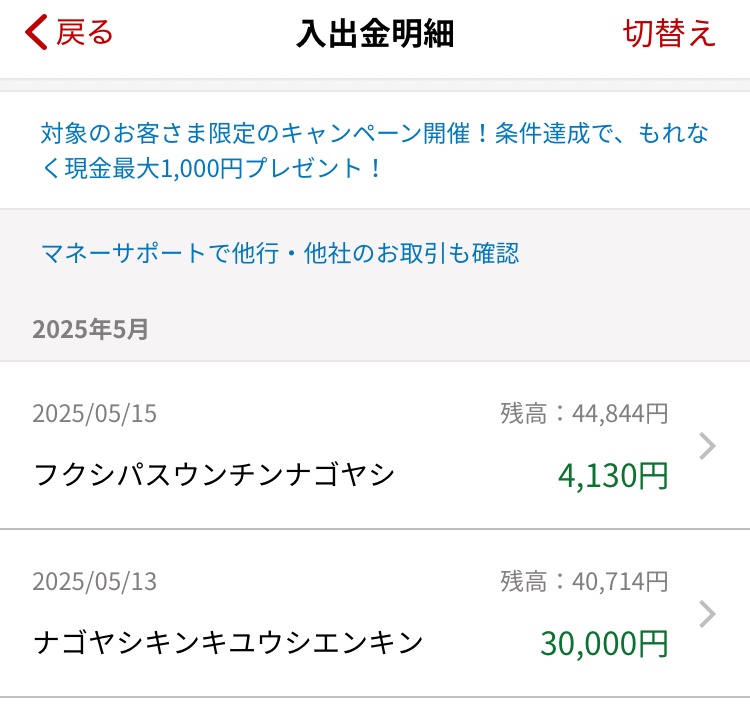Image resolution: width=750 pixels, height=707 pixels.
Task: Tap the 現金最大1,000円プレゼント text line
Action: [x=212, y=168]
